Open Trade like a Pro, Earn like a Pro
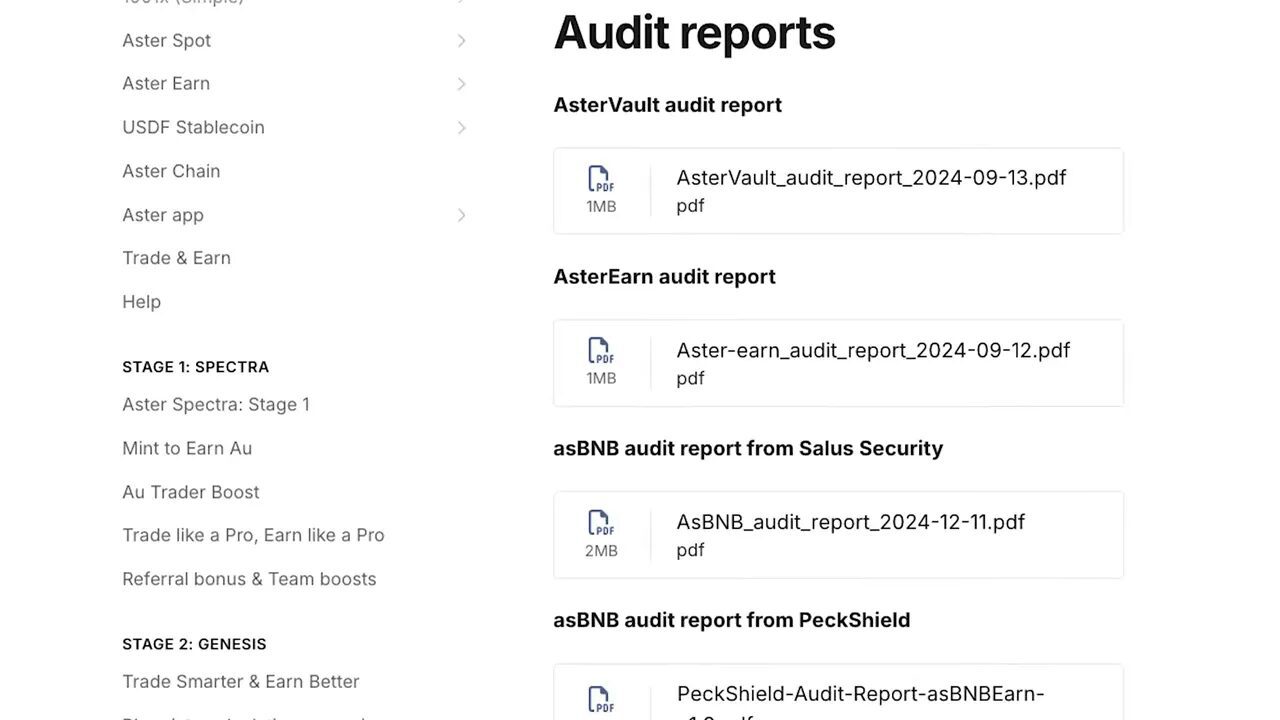 point(253,535)
